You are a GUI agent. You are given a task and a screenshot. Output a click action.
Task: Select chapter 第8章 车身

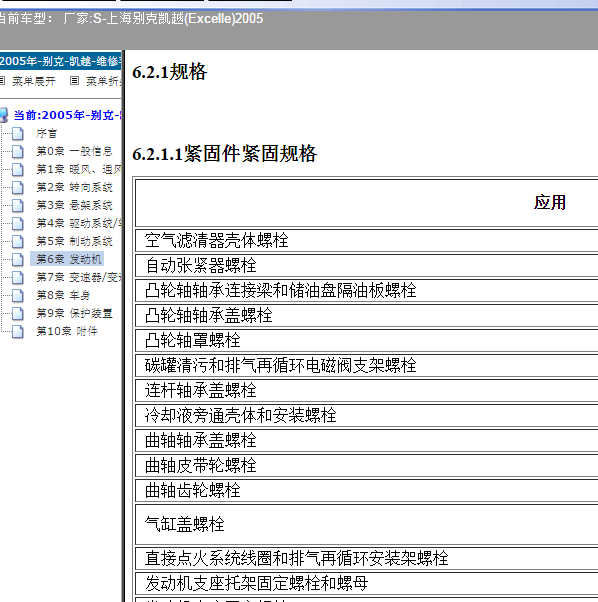[63, 296]
